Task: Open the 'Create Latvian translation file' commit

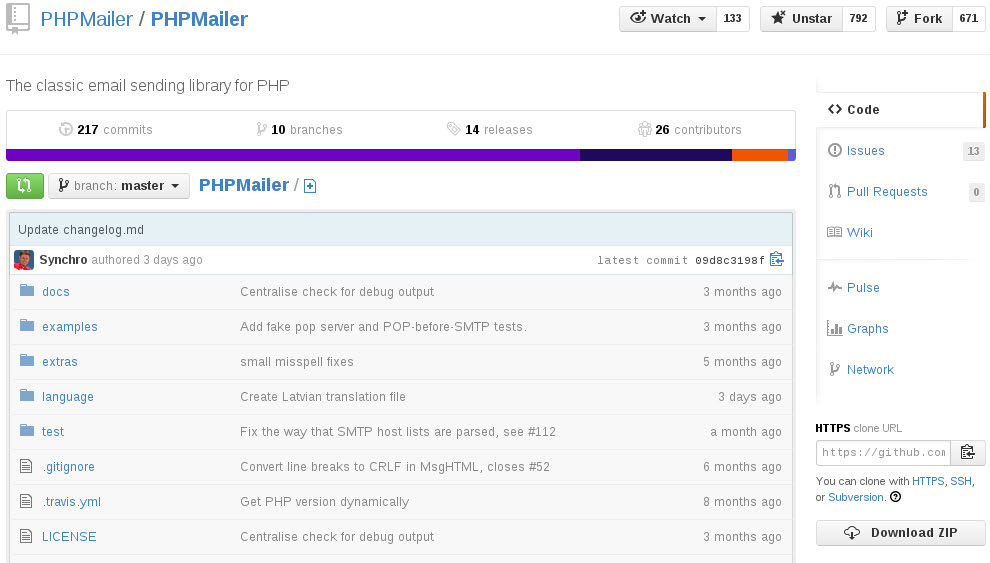Action: 323,396
